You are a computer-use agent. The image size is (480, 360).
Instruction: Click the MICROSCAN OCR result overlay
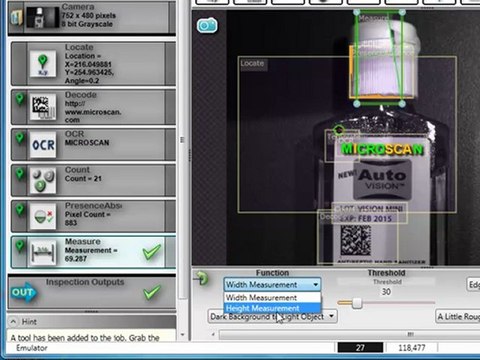pyautogui.click(x=382, y=149)
